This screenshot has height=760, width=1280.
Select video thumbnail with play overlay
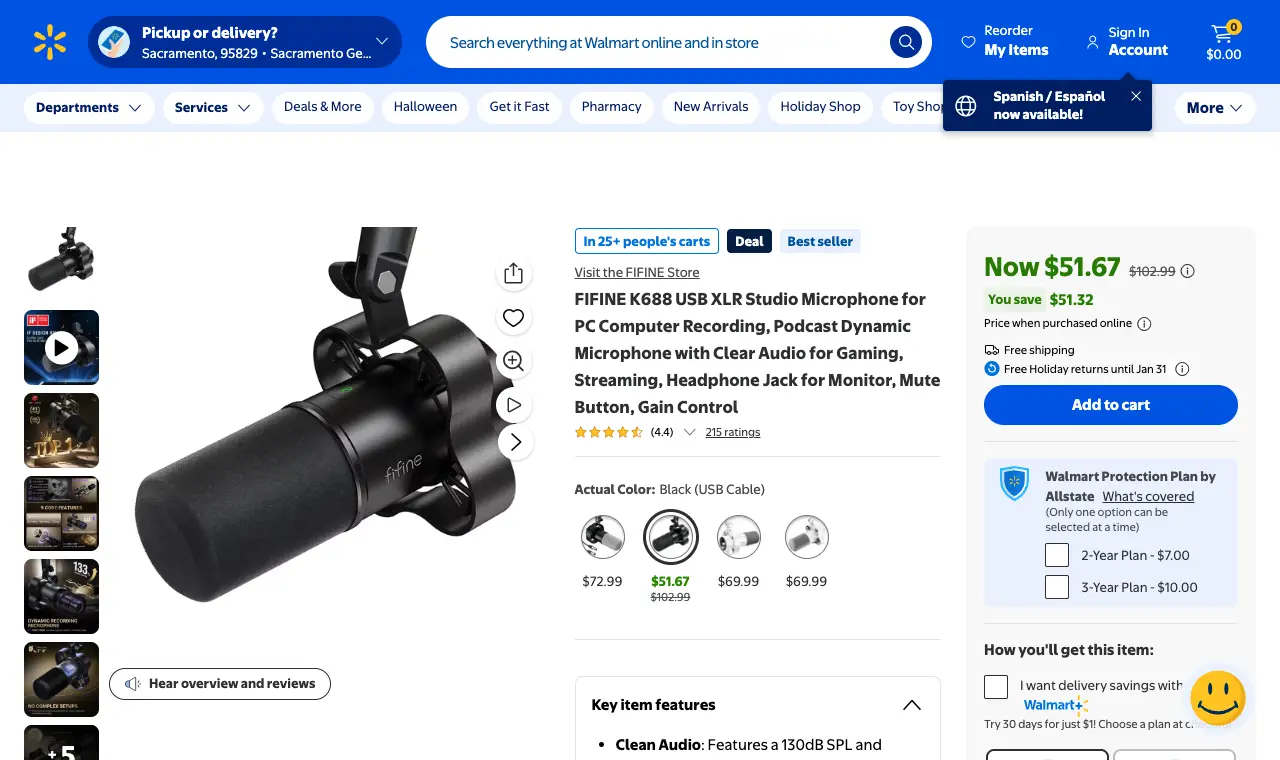pos(61,347)
